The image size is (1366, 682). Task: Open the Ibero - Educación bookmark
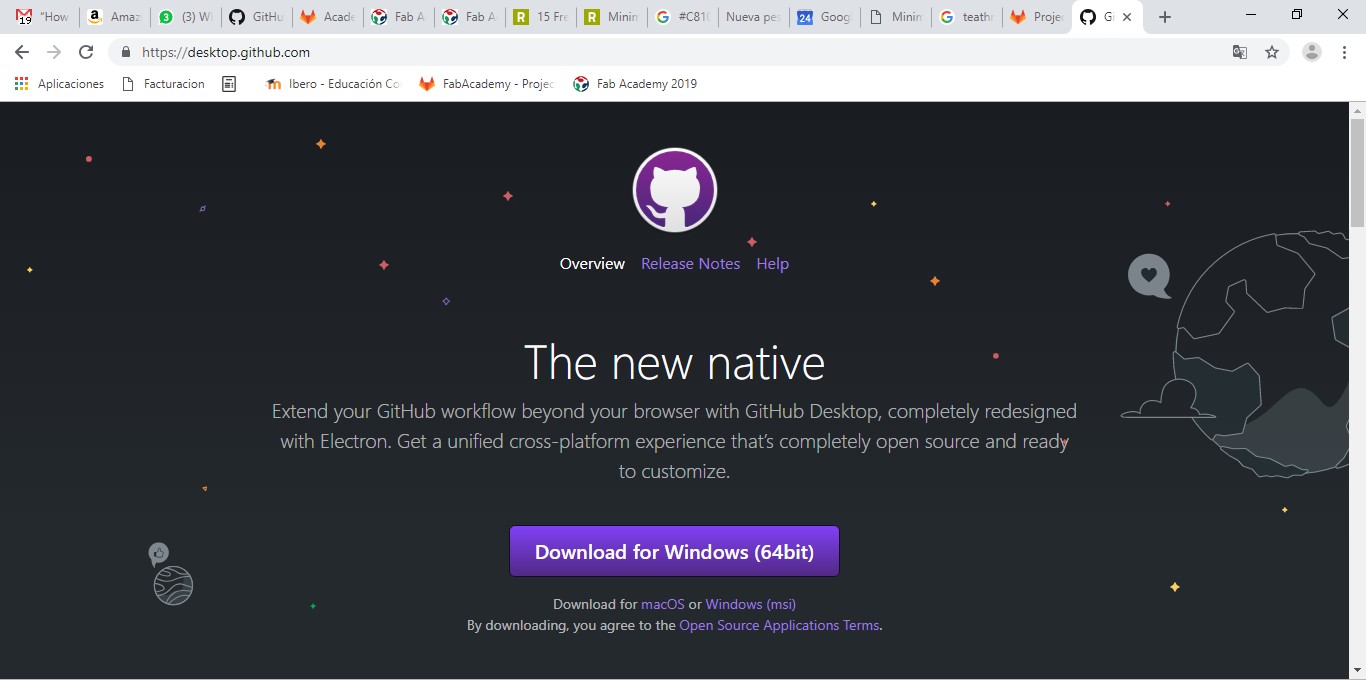(332, 84)
